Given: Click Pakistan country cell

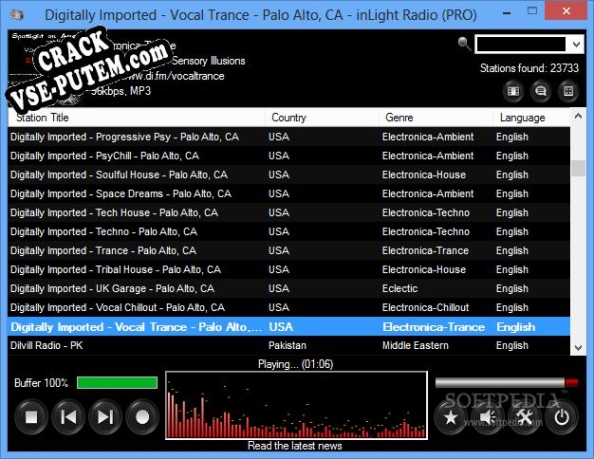Looking at the screenshot, I should (287, 345).
